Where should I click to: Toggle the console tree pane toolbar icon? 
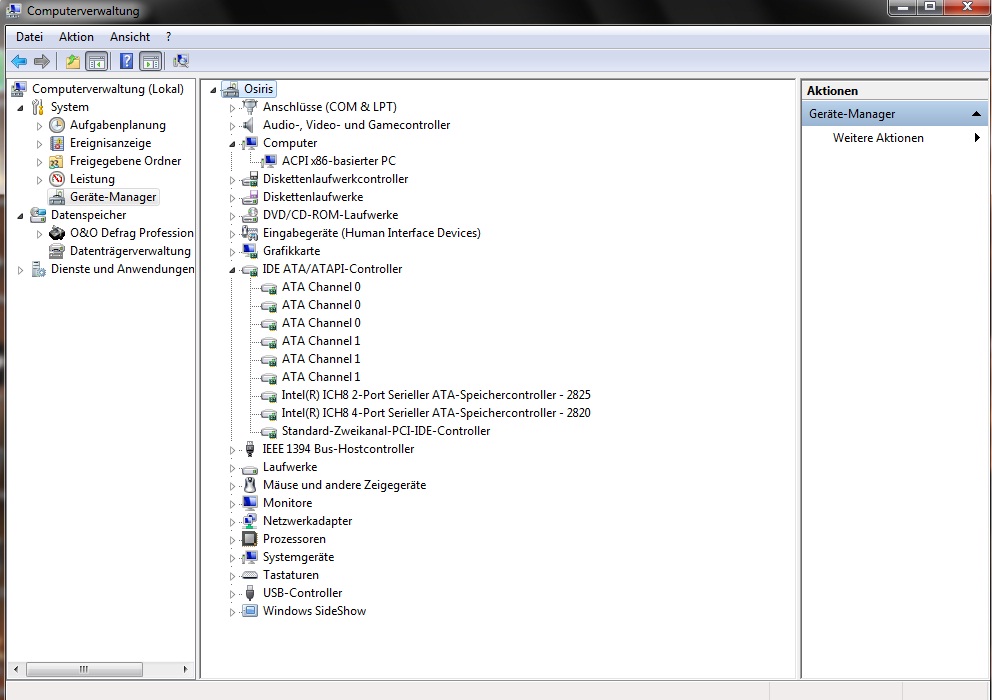pos(97,61)
